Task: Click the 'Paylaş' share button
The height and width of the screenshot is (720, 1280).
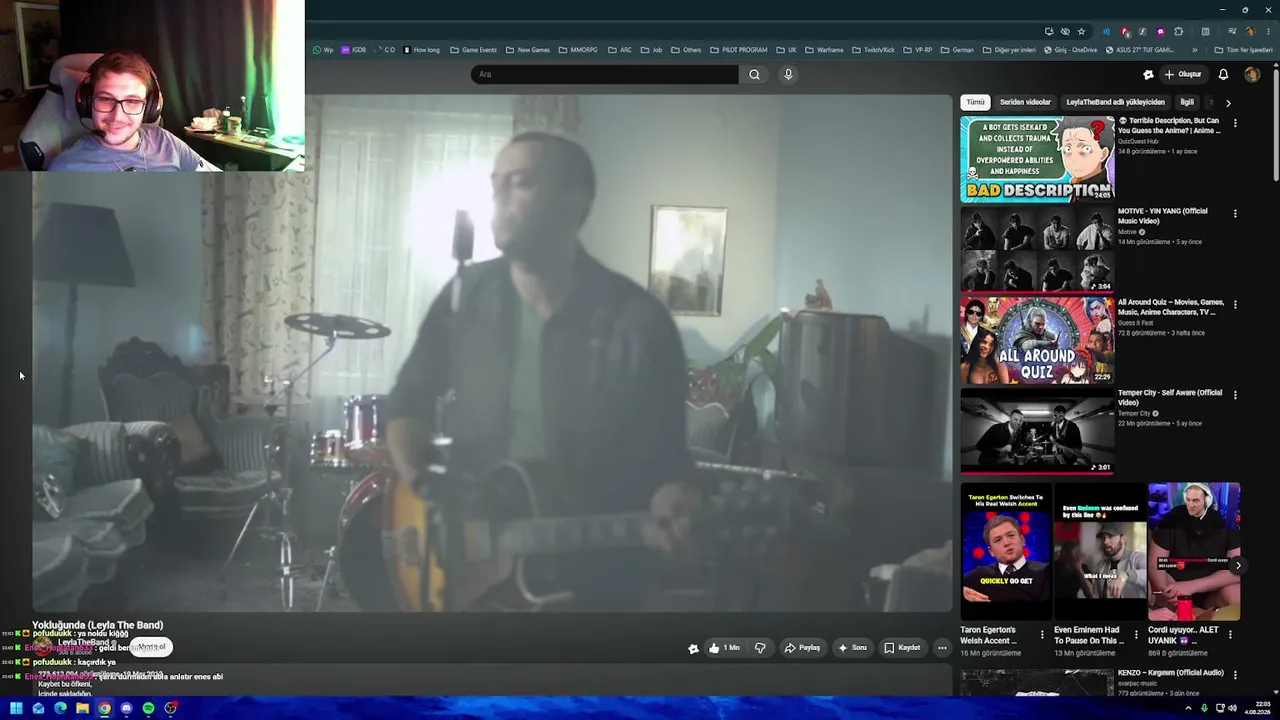Action: (803, 648)
